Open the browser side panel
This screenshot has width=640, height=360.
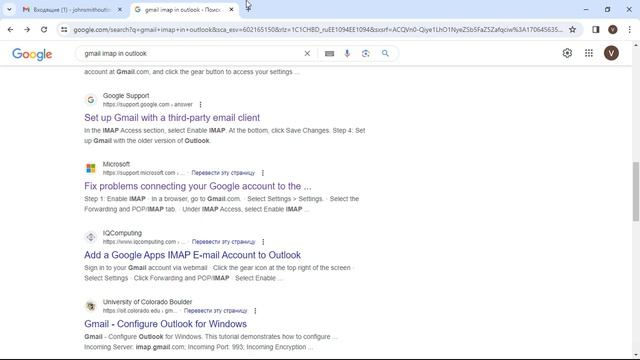click(596, 29)
